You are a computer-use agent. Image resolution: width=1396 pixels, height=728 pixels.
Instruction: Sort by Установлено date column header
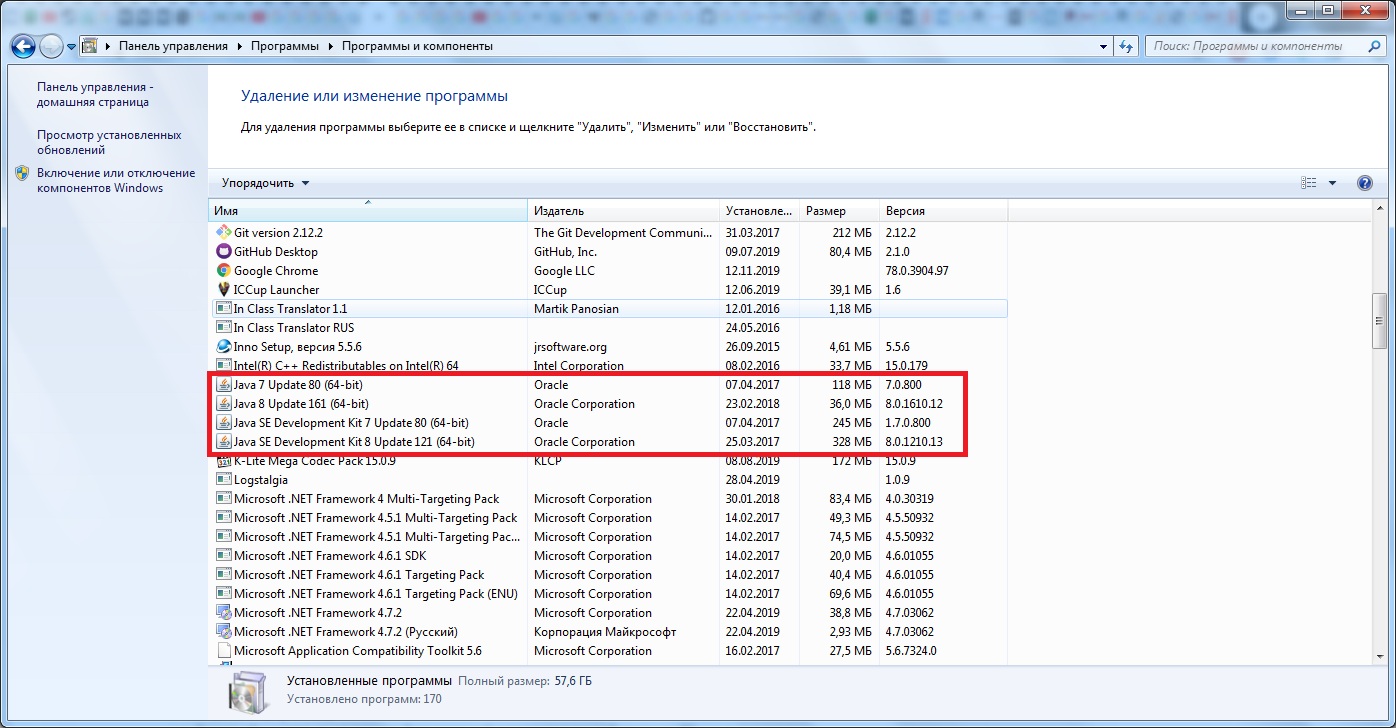pos(761,211)
